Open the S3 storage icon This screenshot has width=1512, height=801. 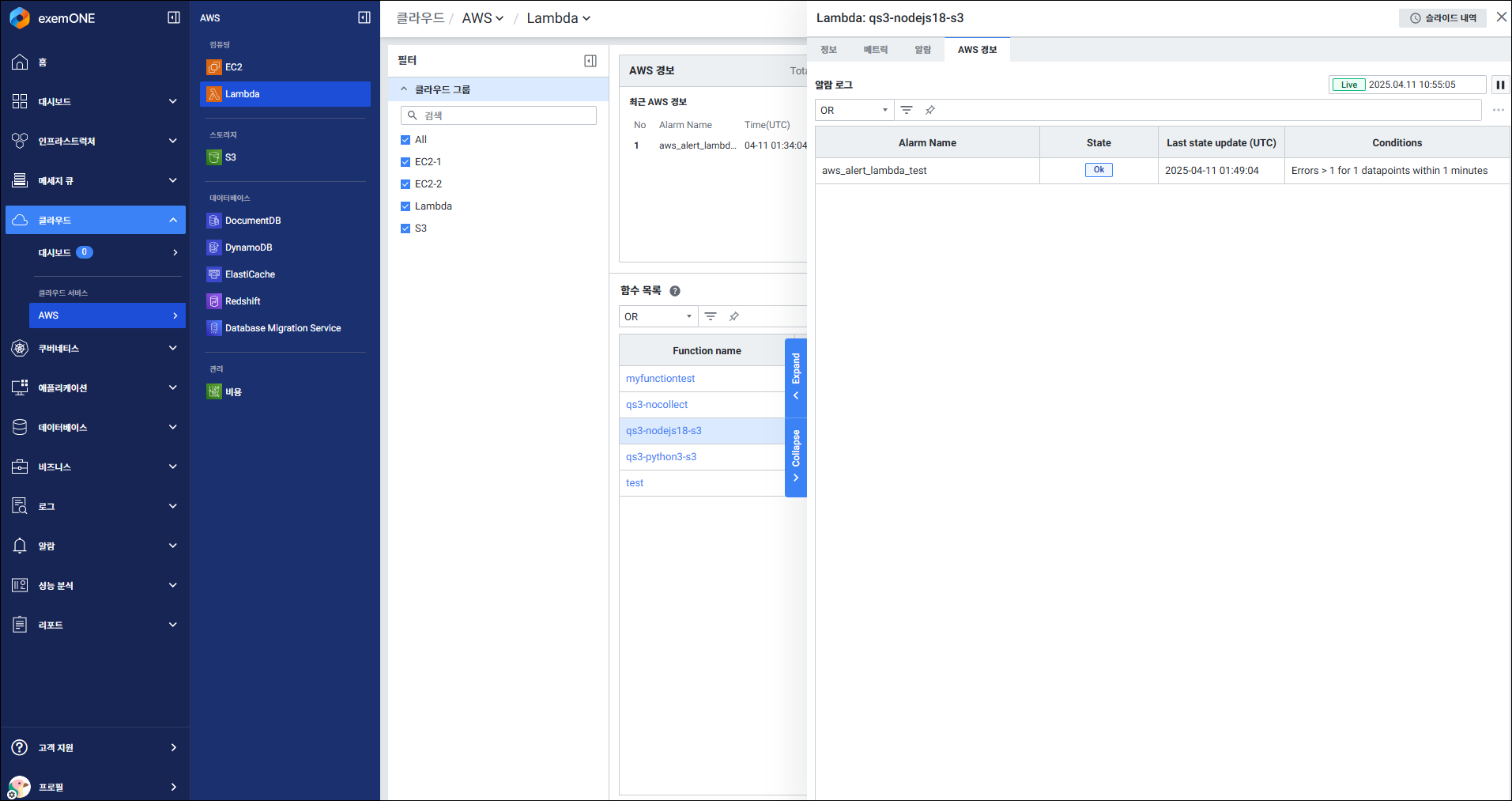pos(214,157)
